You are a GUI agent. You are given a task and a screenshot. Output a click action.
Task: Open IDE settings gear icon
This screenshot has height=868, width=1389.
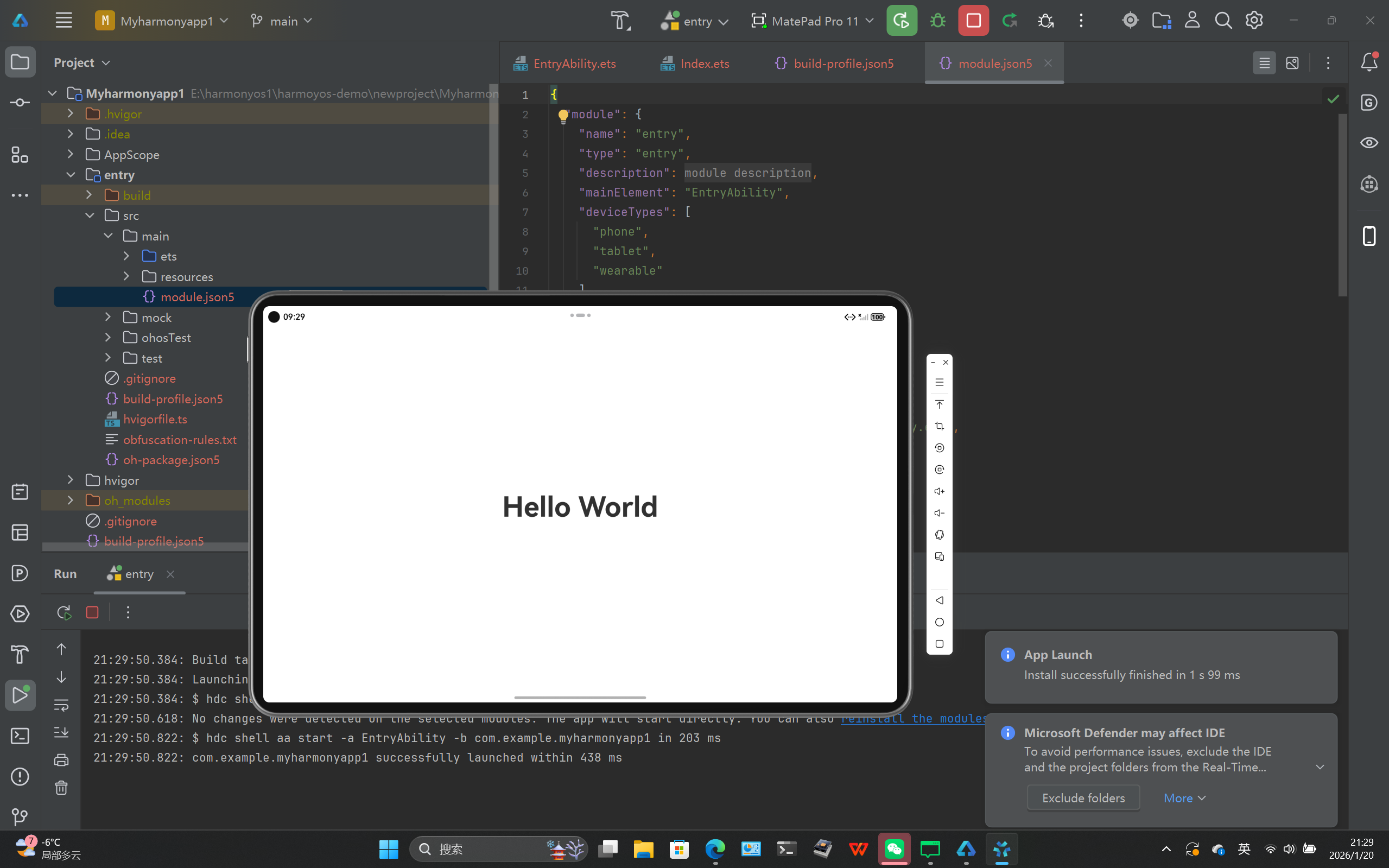(1254, 21)
